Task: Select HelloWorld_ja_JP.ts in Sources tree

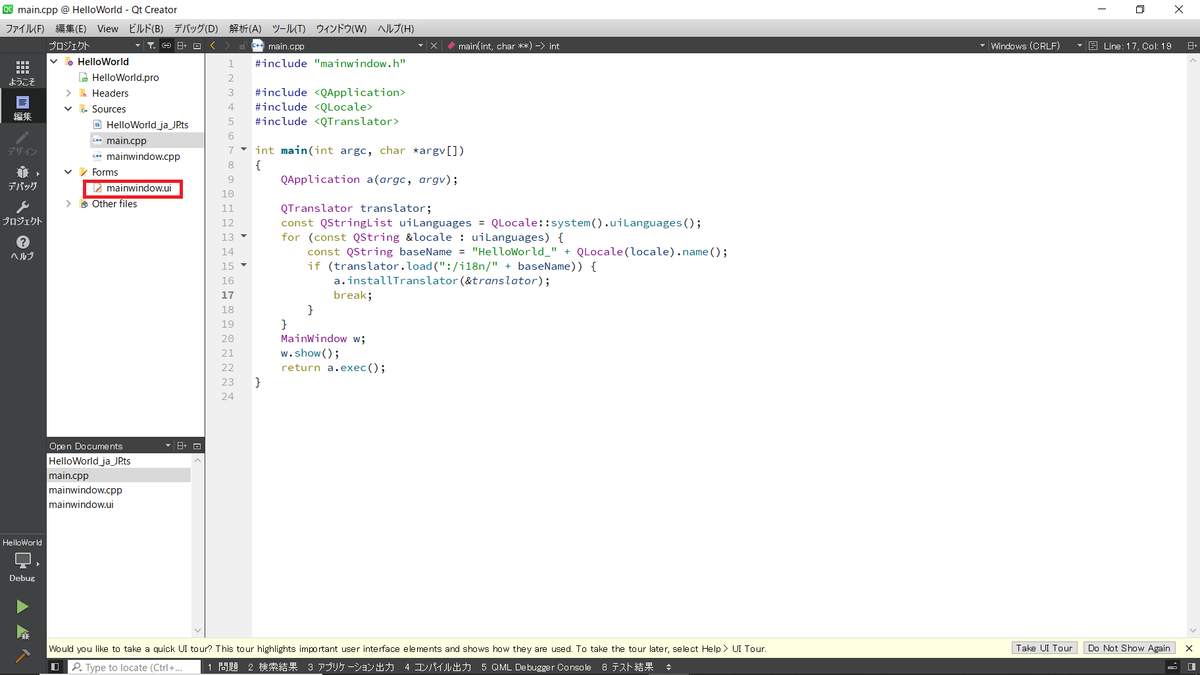Action: point(146,125)
